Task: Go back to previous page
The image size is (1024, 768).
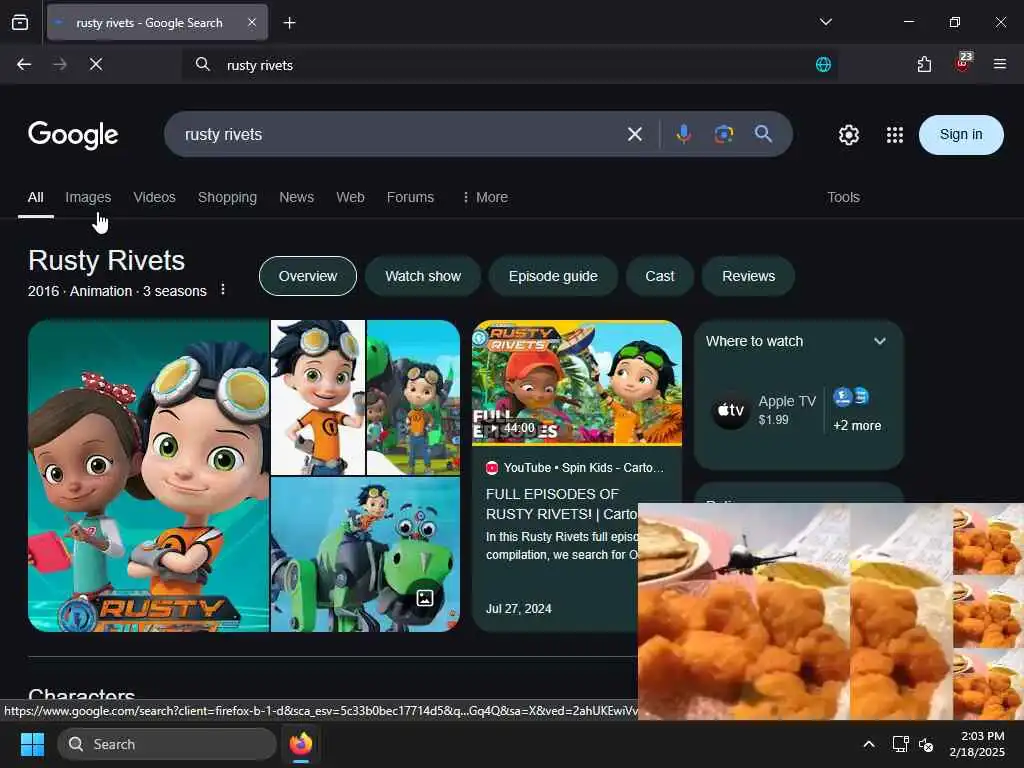Action: point(24,64)
